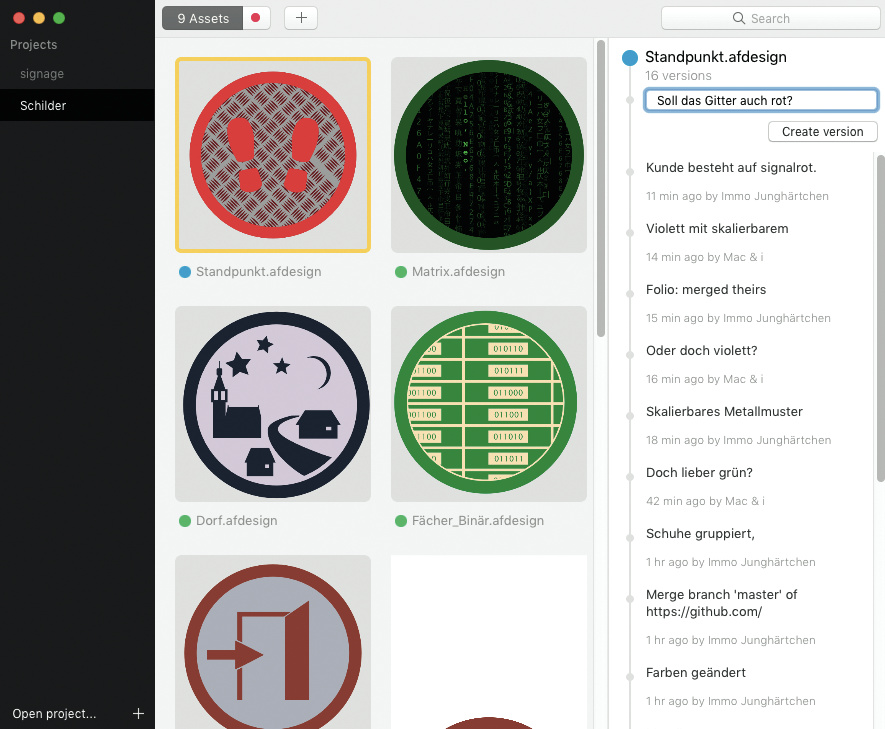Image resolution: width=885 pixels, height=729 pixels.
Task: Click the green status dot for Fächer_Binär.afdesign
Action: tap(401, 521)
